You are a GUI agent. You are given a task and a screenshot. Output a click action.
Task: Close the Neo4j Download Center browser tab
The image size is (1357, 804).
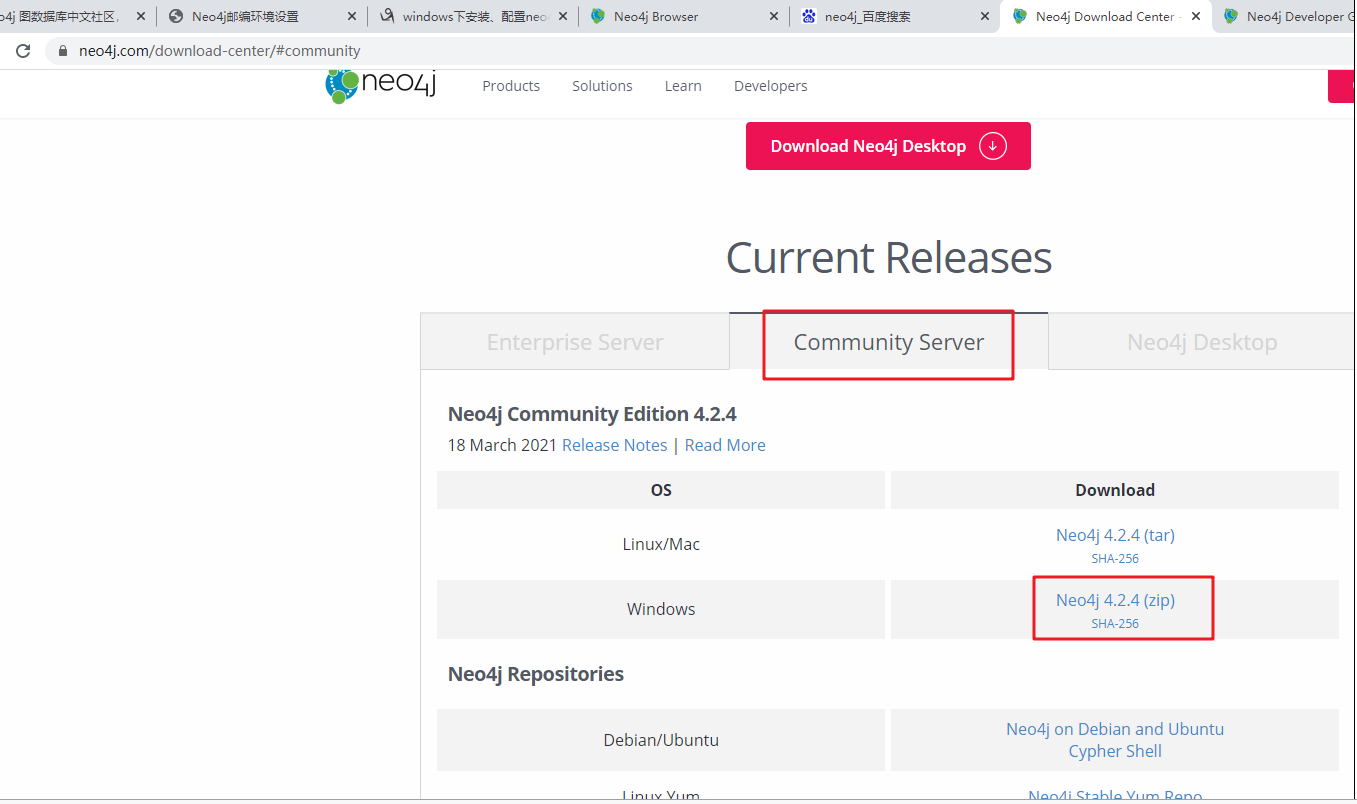coord(1195,17)
